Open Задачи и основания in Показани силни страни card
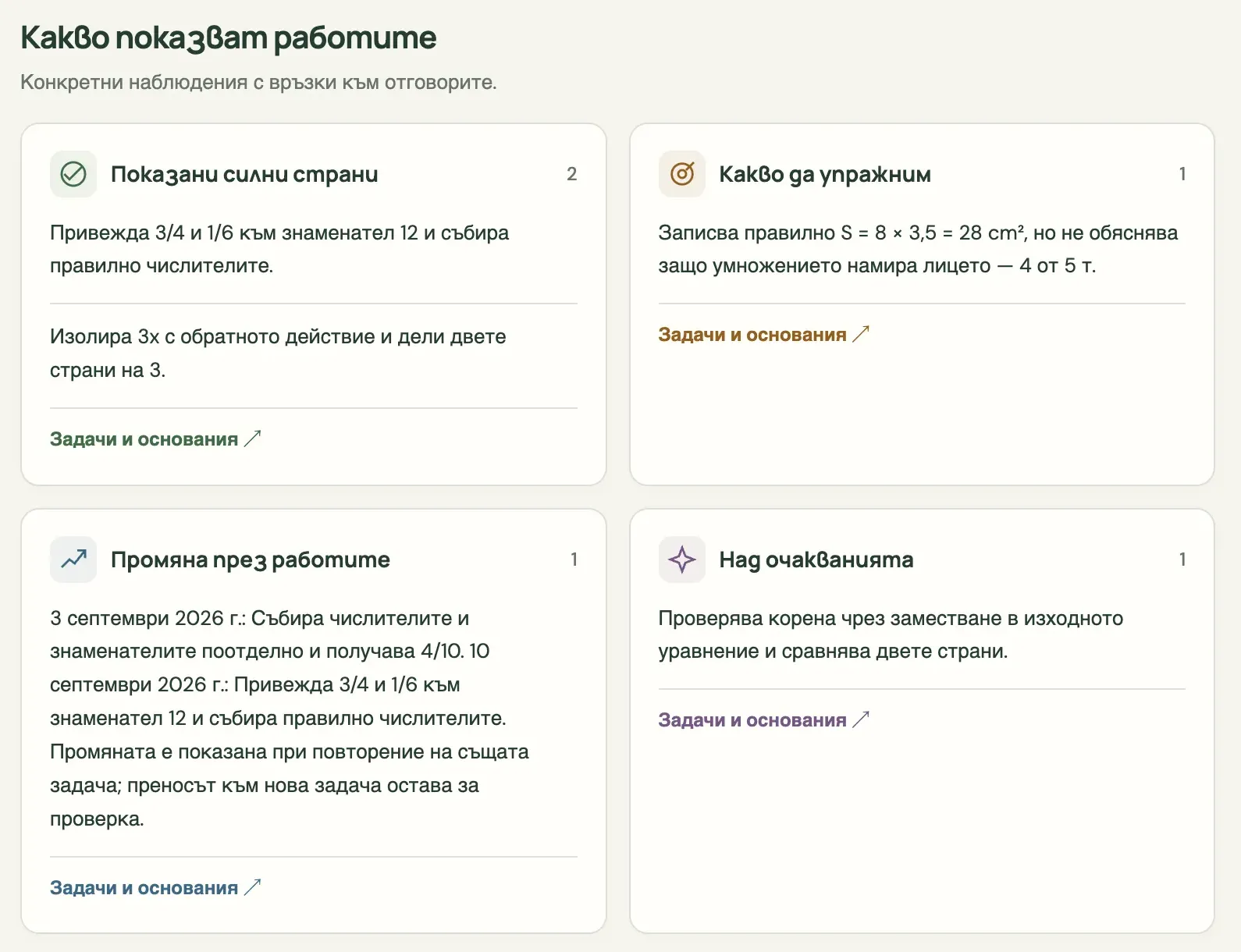 pos(155,439)
